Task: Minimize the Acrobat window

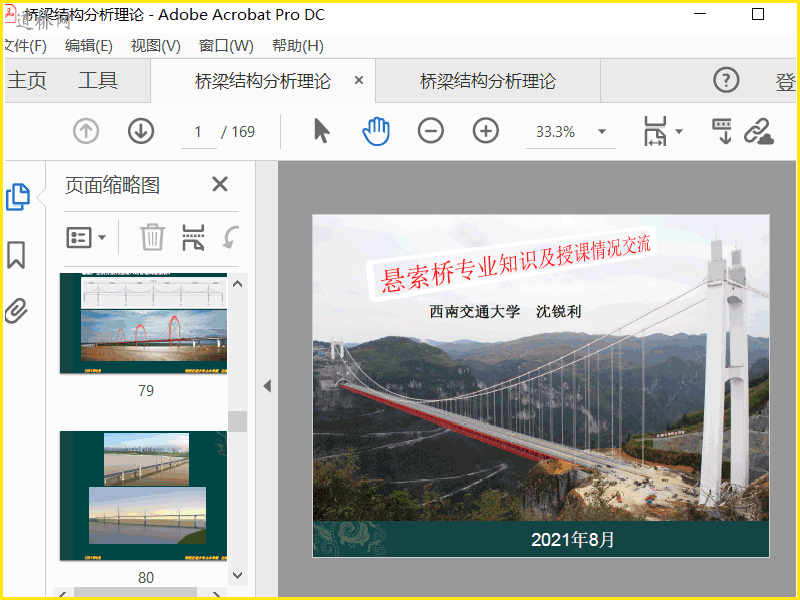Action: click(701, 14)
